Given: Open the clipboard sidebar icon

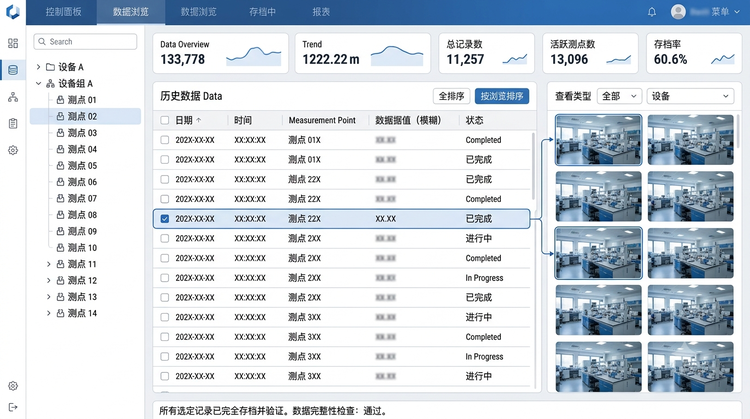Looking at the screenshot, I should [x=13, y=123].
